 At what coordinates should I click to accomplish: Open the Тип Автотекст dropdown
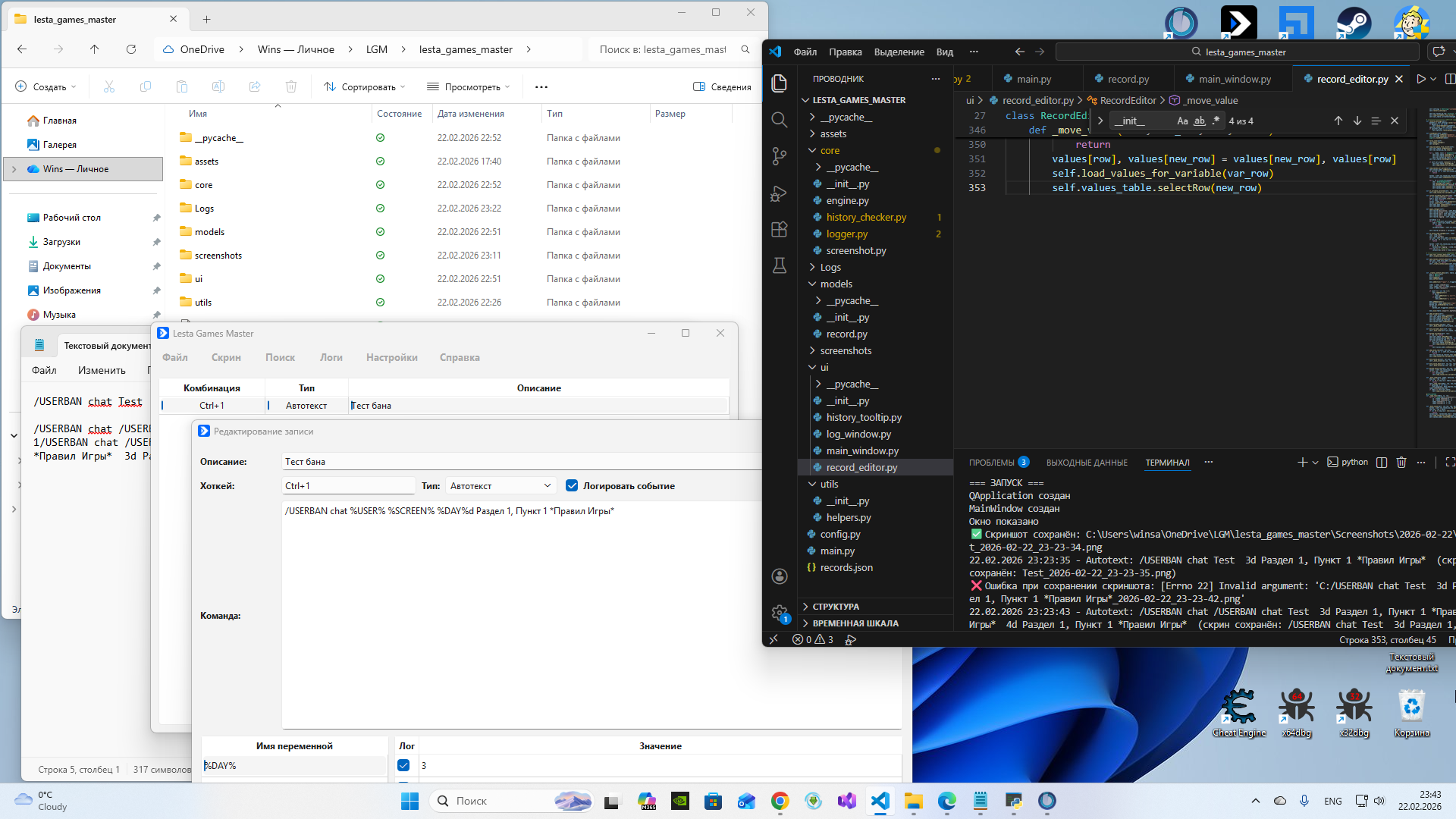(x=500, y=486)
